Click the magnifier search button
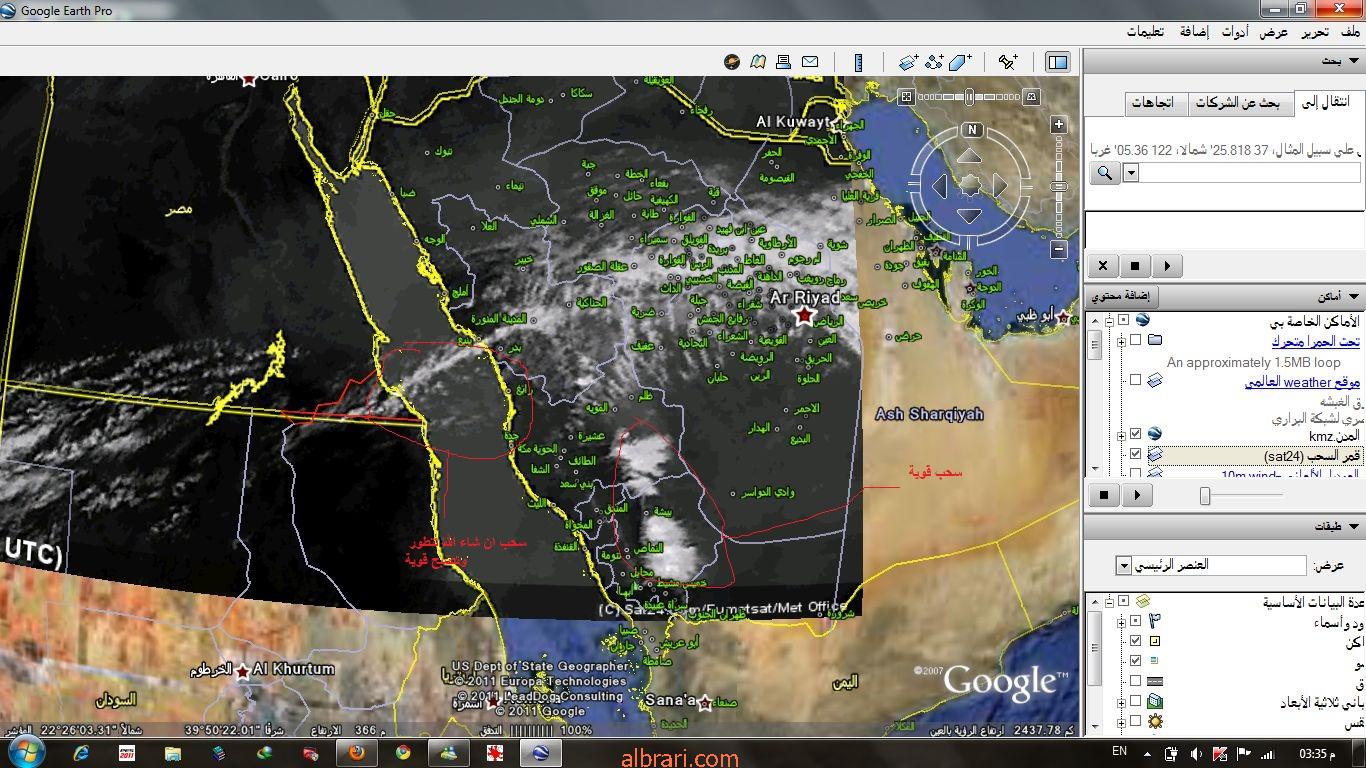 (x=1105, y=173)
